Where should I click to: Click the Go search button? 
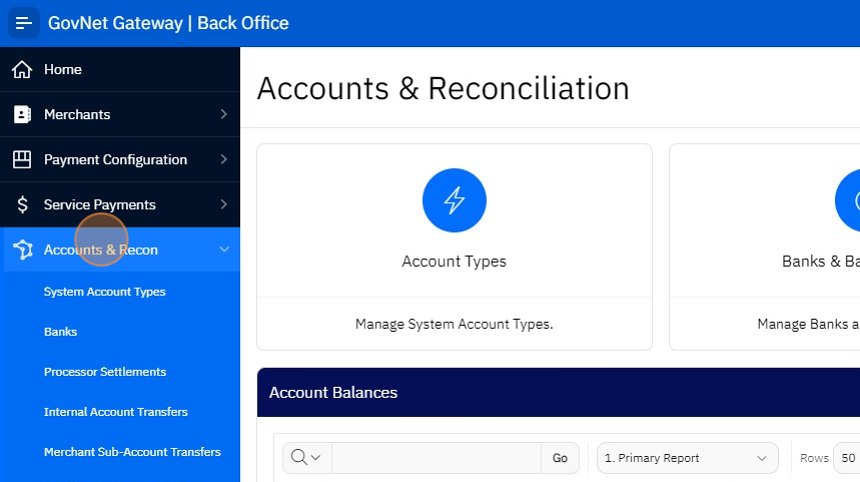click(x=560, y=458)
